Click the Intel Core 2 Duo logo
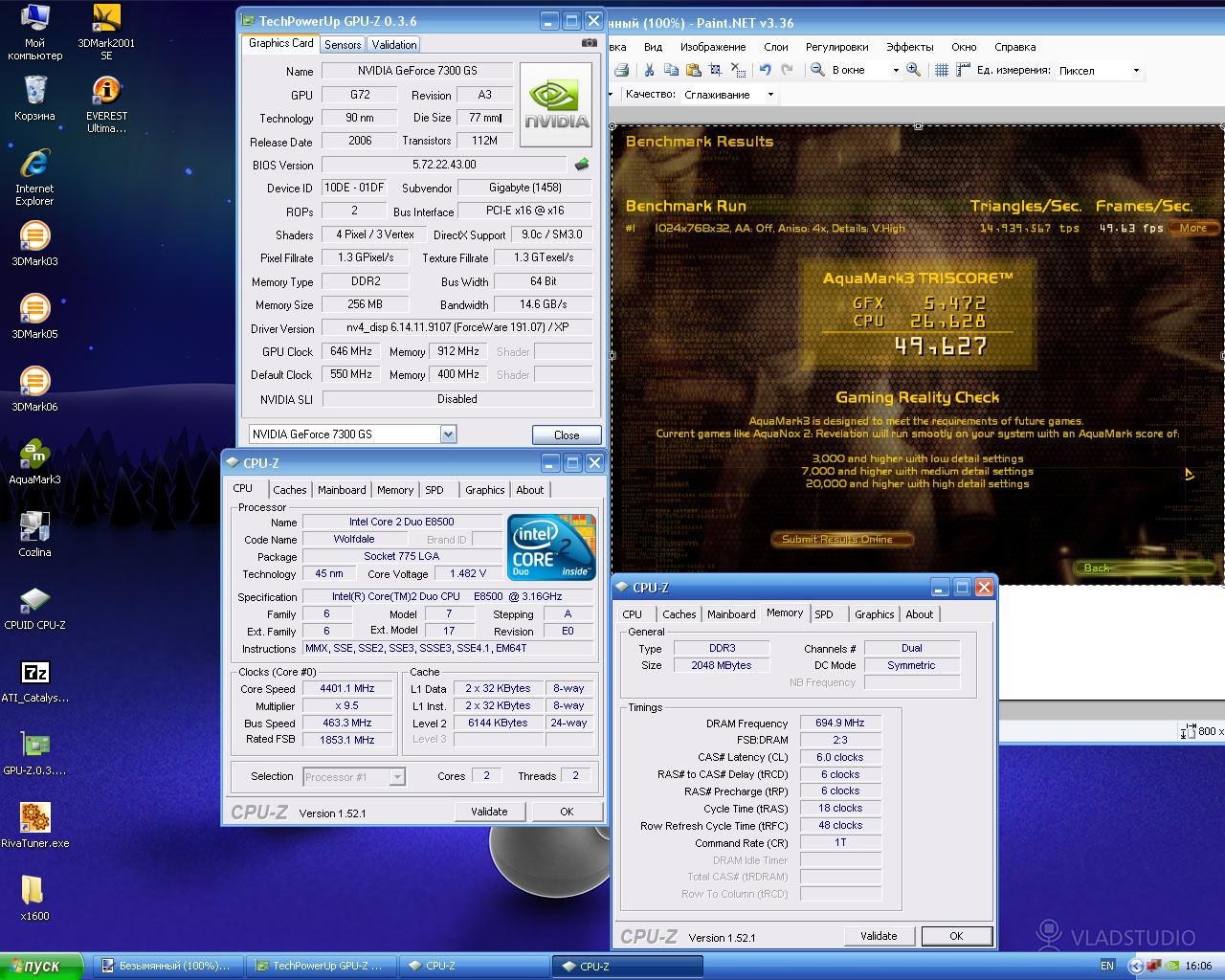Screen dimensions: 1225x980 tap(551, 548)
